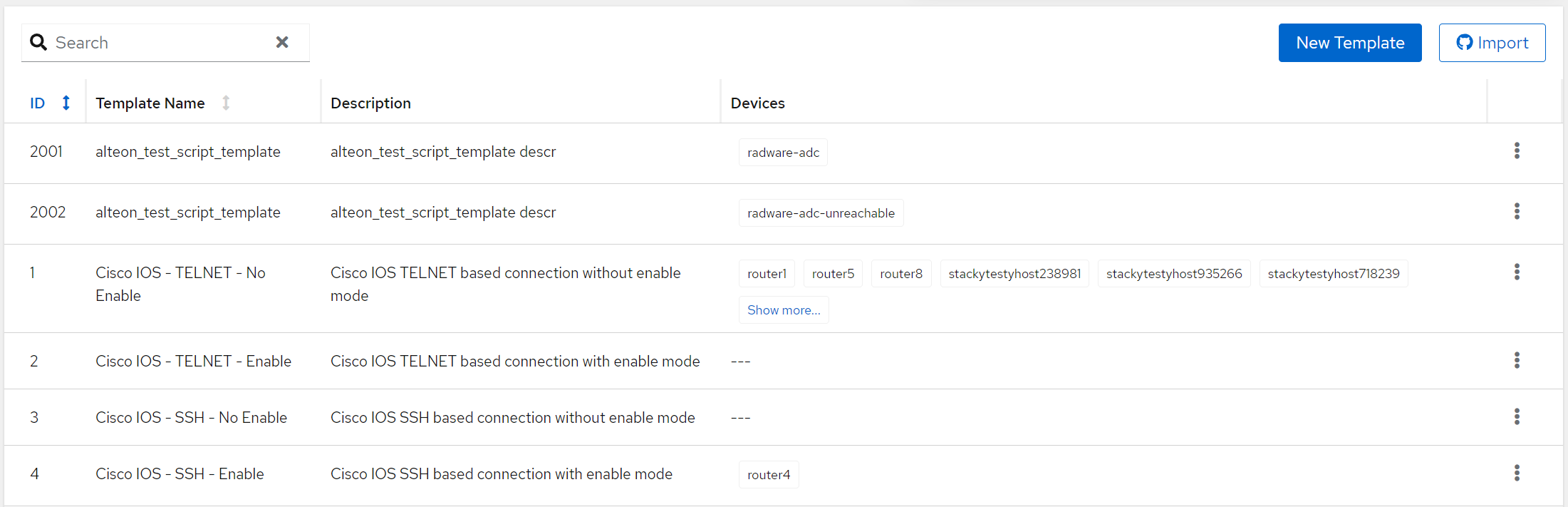The image size is (1568, 507).
Task: Sort by Template Name arrow icon
Action: coord(226,103)
